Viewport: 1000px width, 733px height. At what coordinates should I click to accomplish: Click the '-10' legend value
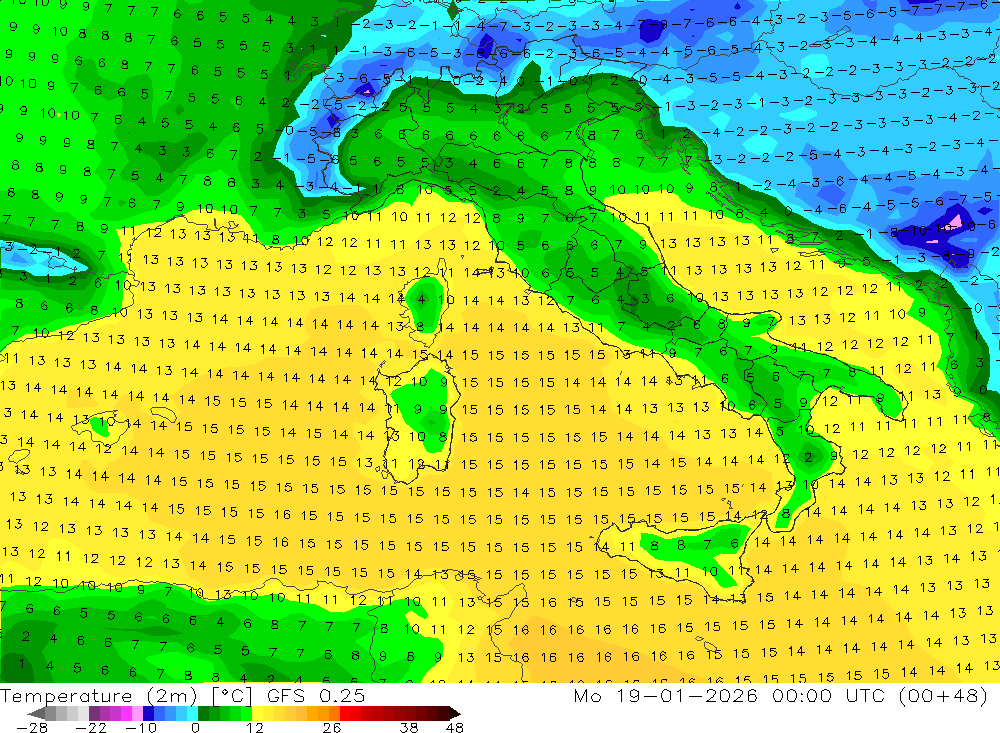[x=141, y=727]
